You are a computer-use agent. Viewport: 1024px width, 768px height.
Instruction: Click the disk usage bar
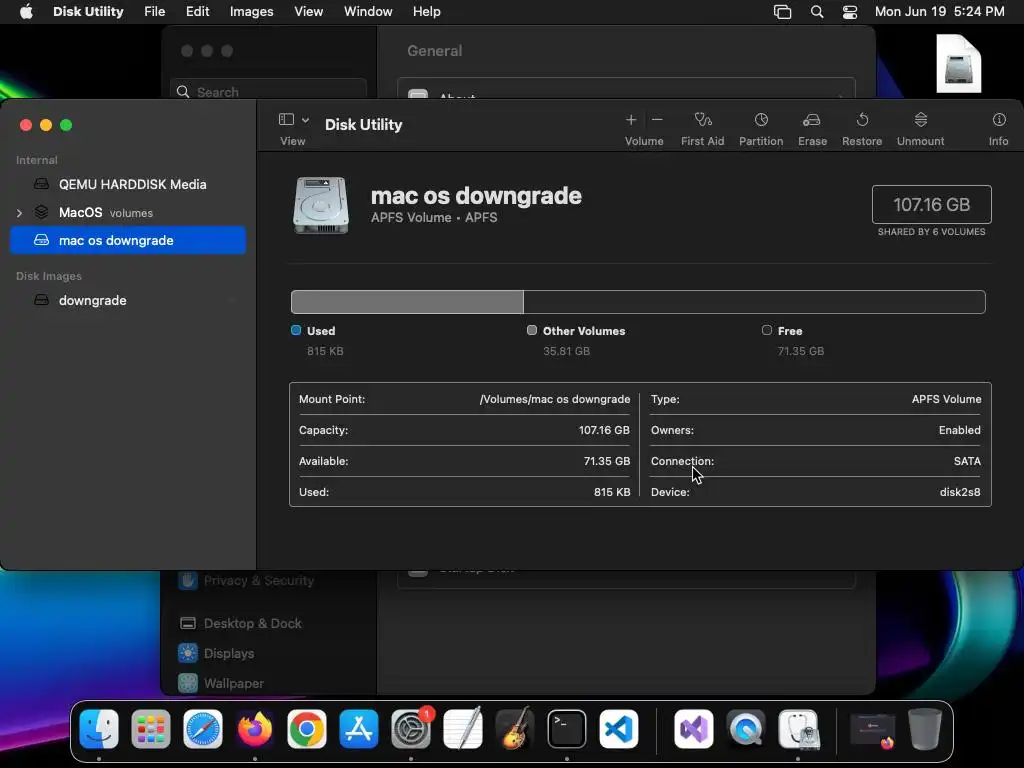637,302
